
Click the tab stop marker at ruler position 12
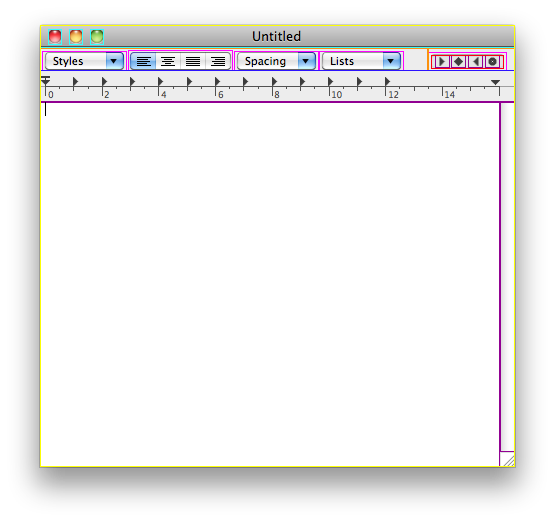tap(387, 82)
